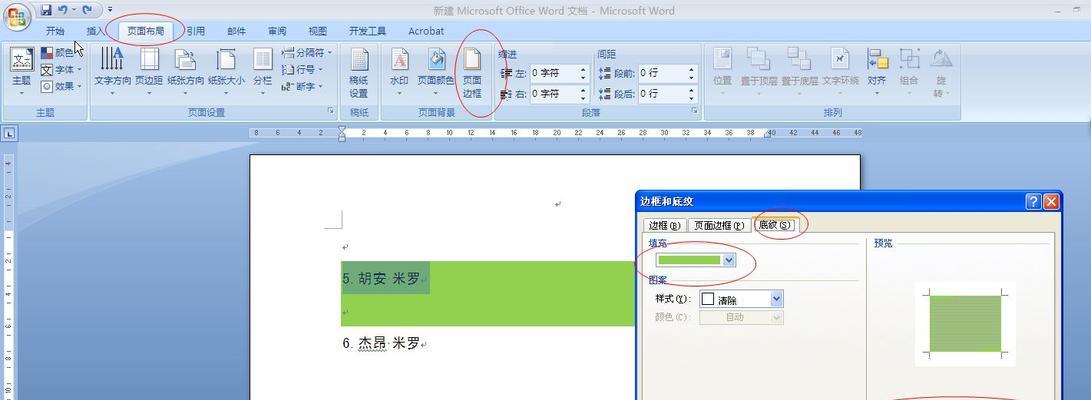Click the 段前 spacing before field
The width and height of the screenshot is (1091, 400).
click(x=662, y=73)
